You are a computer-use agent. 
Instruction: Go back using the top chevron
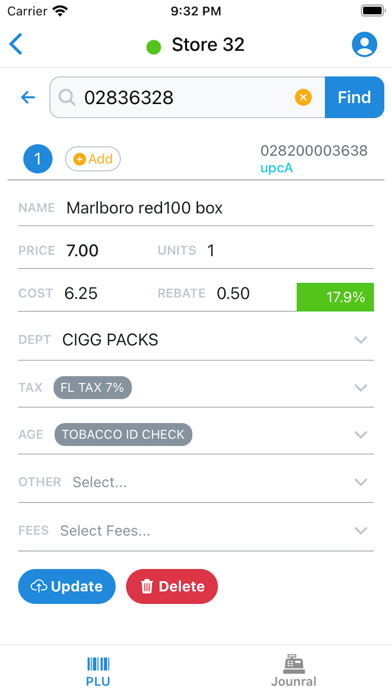coord(16,44)
